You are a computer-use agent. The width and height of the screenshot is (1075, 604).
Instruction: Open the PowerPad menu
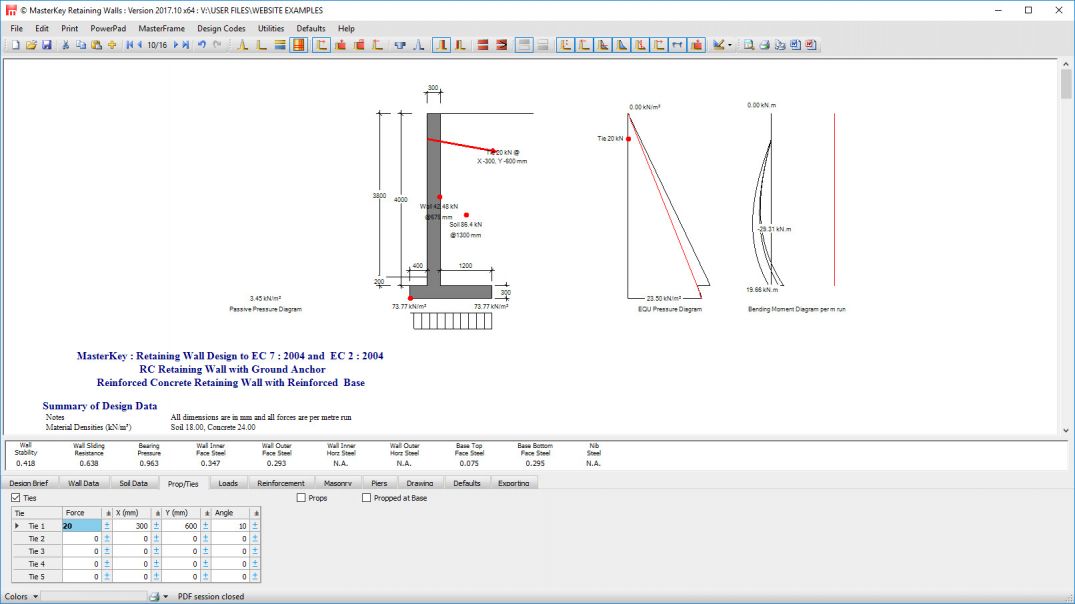[x=108, y=28]
